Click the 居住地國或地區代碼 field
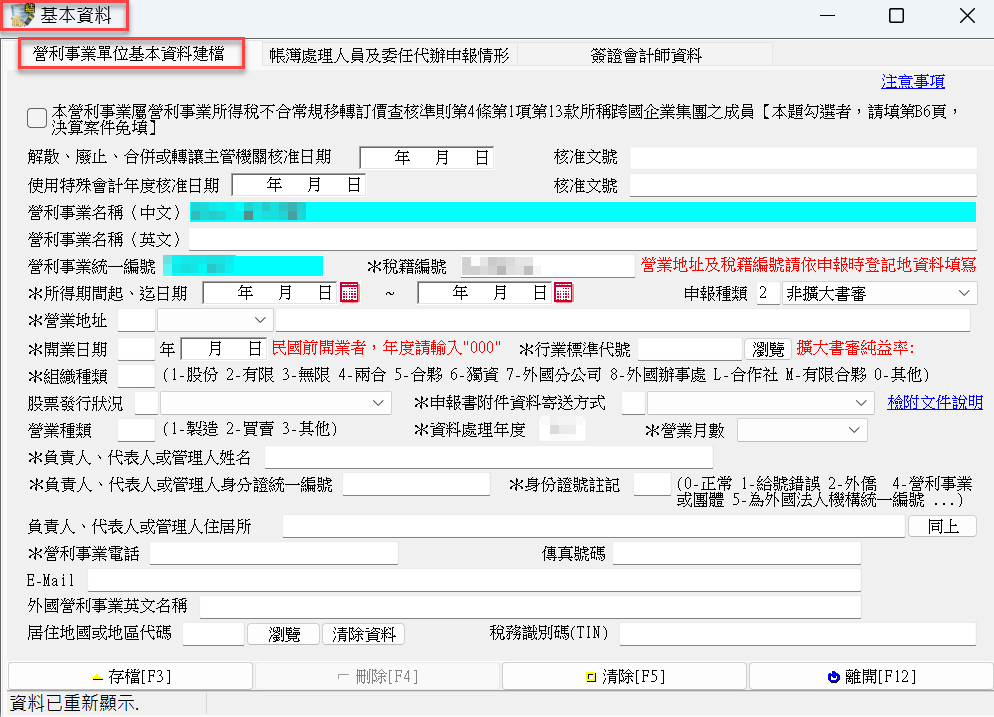This screenshot has height=717, width=994. point(214,634)
